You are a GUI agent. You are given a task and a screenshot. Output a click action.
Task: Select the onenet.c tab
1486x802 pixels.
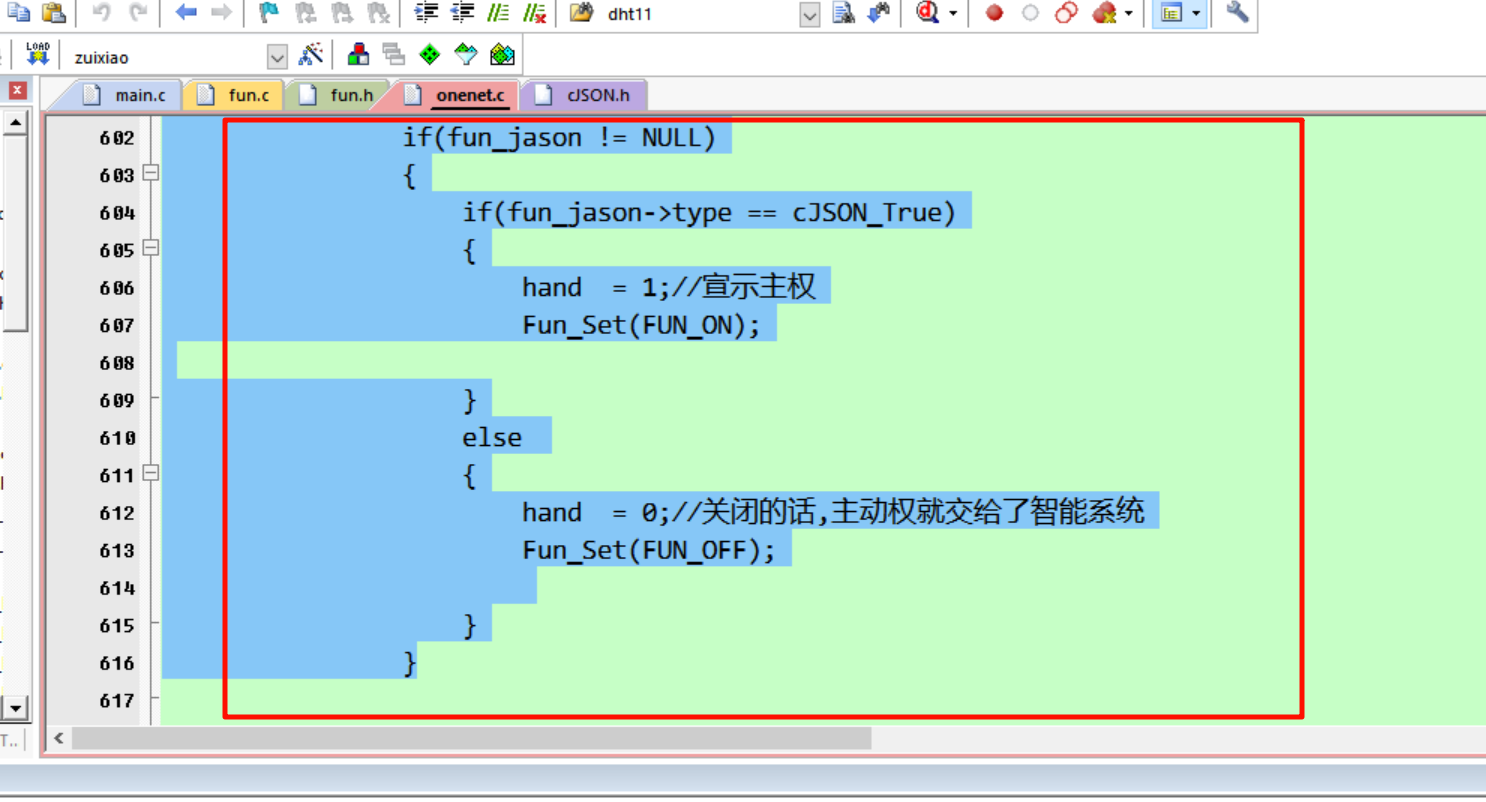[x=455, y=96]
